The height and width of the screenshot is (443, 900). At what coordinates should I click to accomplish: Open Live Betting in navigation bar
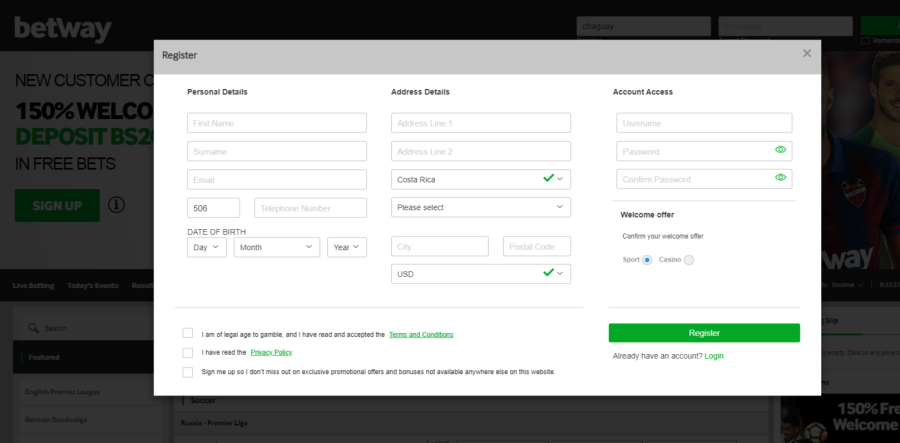point(33,285)
